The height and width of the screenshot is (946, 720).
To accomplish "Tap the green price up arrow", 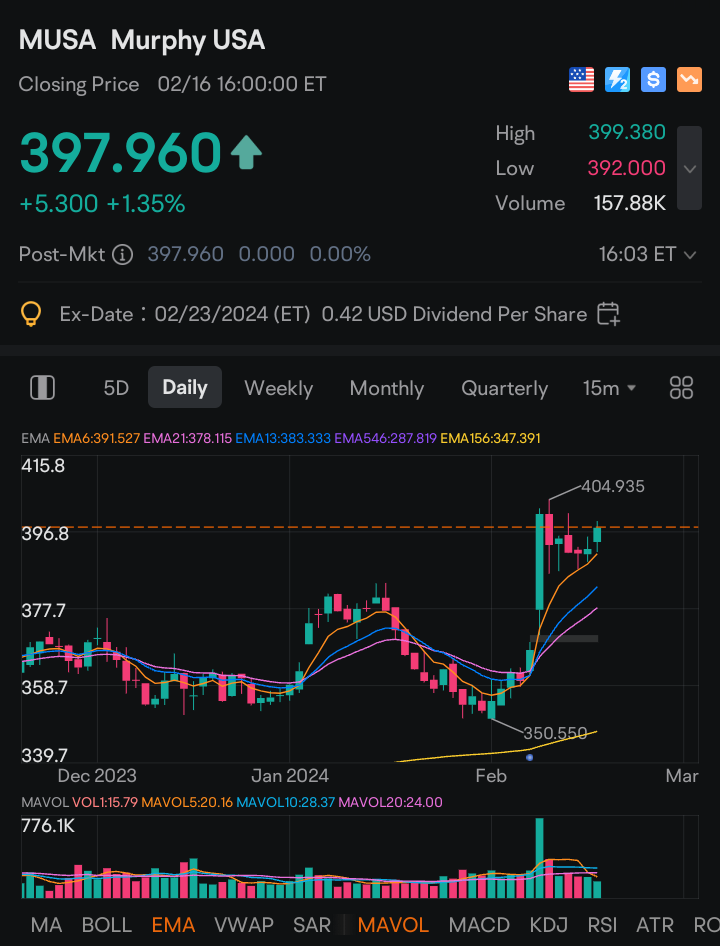I will [246, 153].
